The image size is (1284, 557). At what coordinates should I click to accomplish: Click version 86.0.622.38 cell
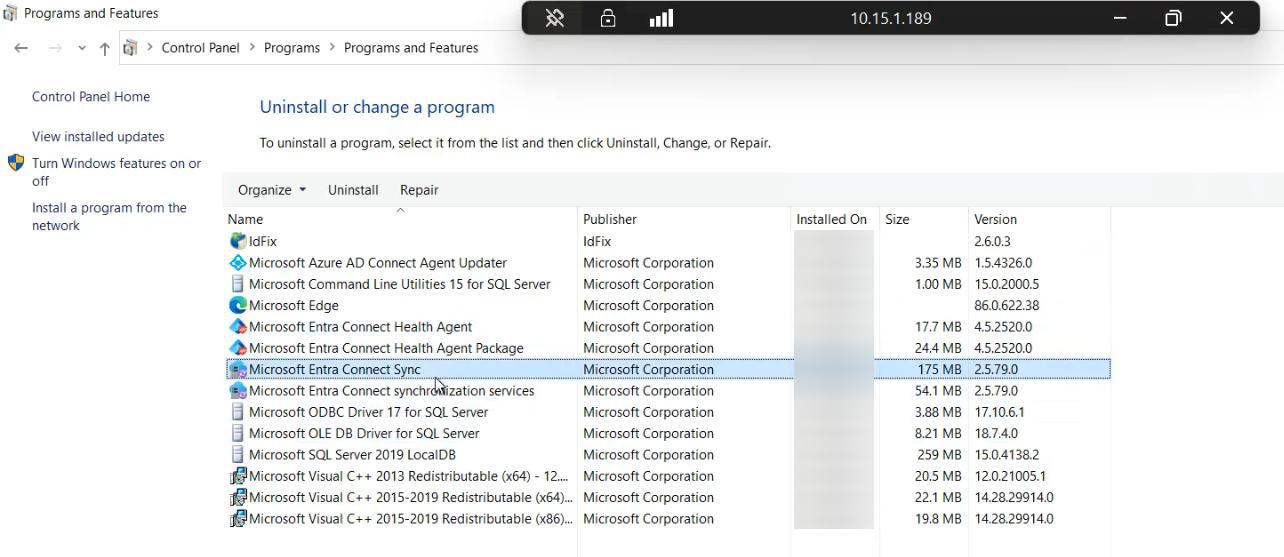point(1007,305)
